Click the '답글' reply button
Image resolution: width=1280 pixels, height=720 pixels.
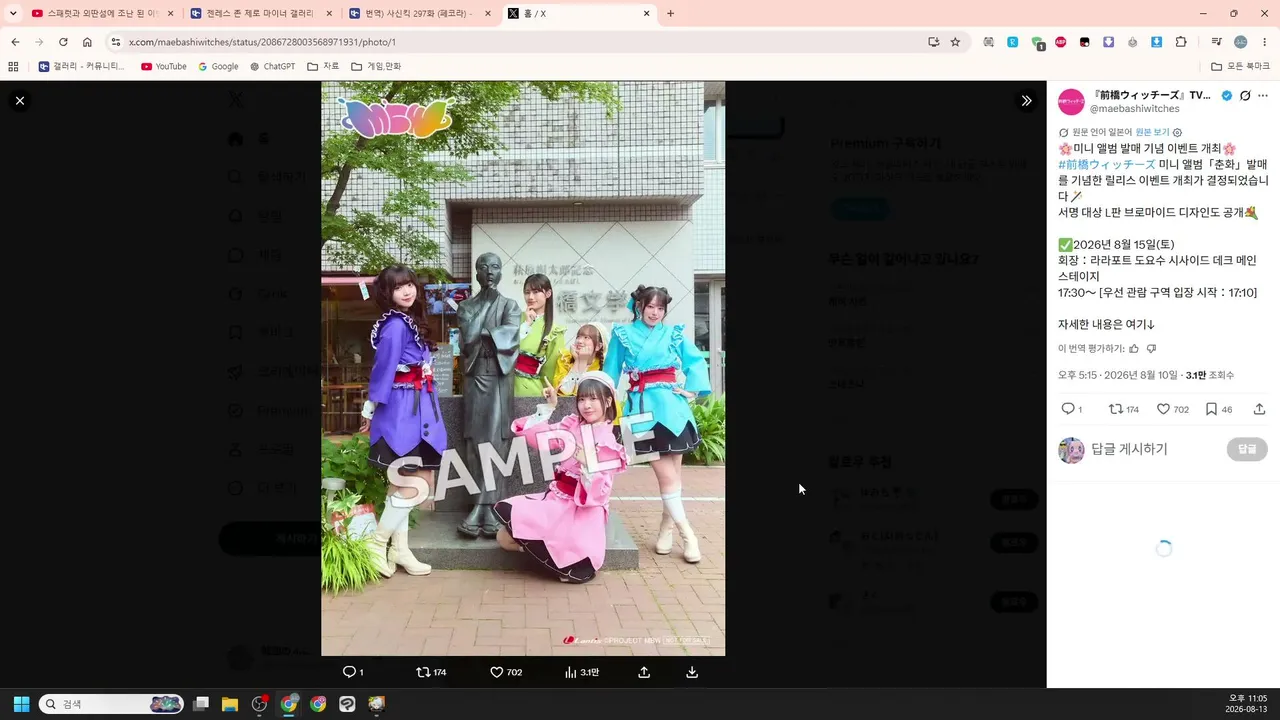click(x=1247, y=449)
